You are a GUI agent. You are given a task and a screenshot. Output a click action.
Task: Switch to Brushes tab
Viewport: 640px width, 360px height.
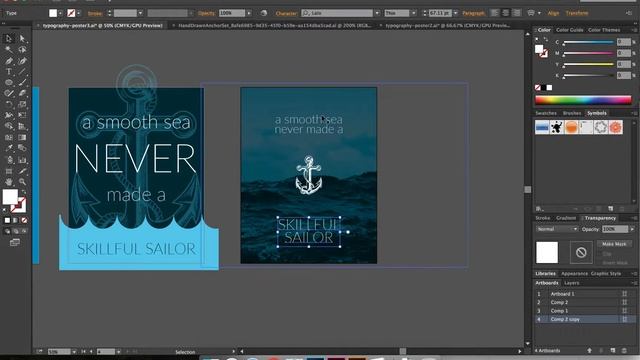click(572, 113)
